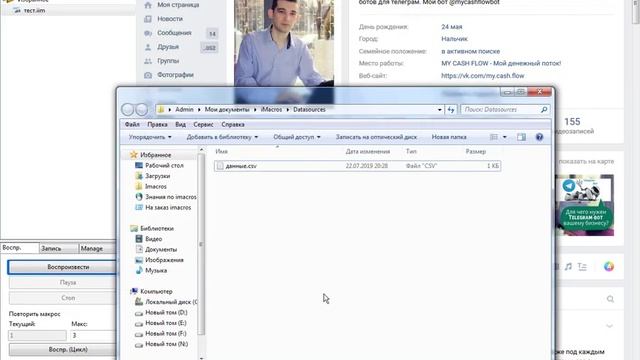Click the На заказ imacros icon
The image size is (640, 360).
(x=139, y=207)
